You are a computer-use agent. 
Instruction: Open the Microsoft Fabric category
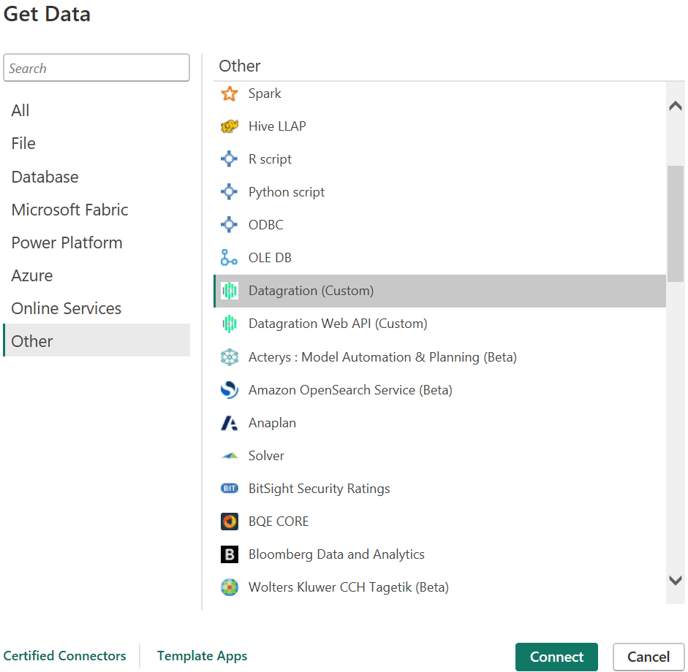97,210
